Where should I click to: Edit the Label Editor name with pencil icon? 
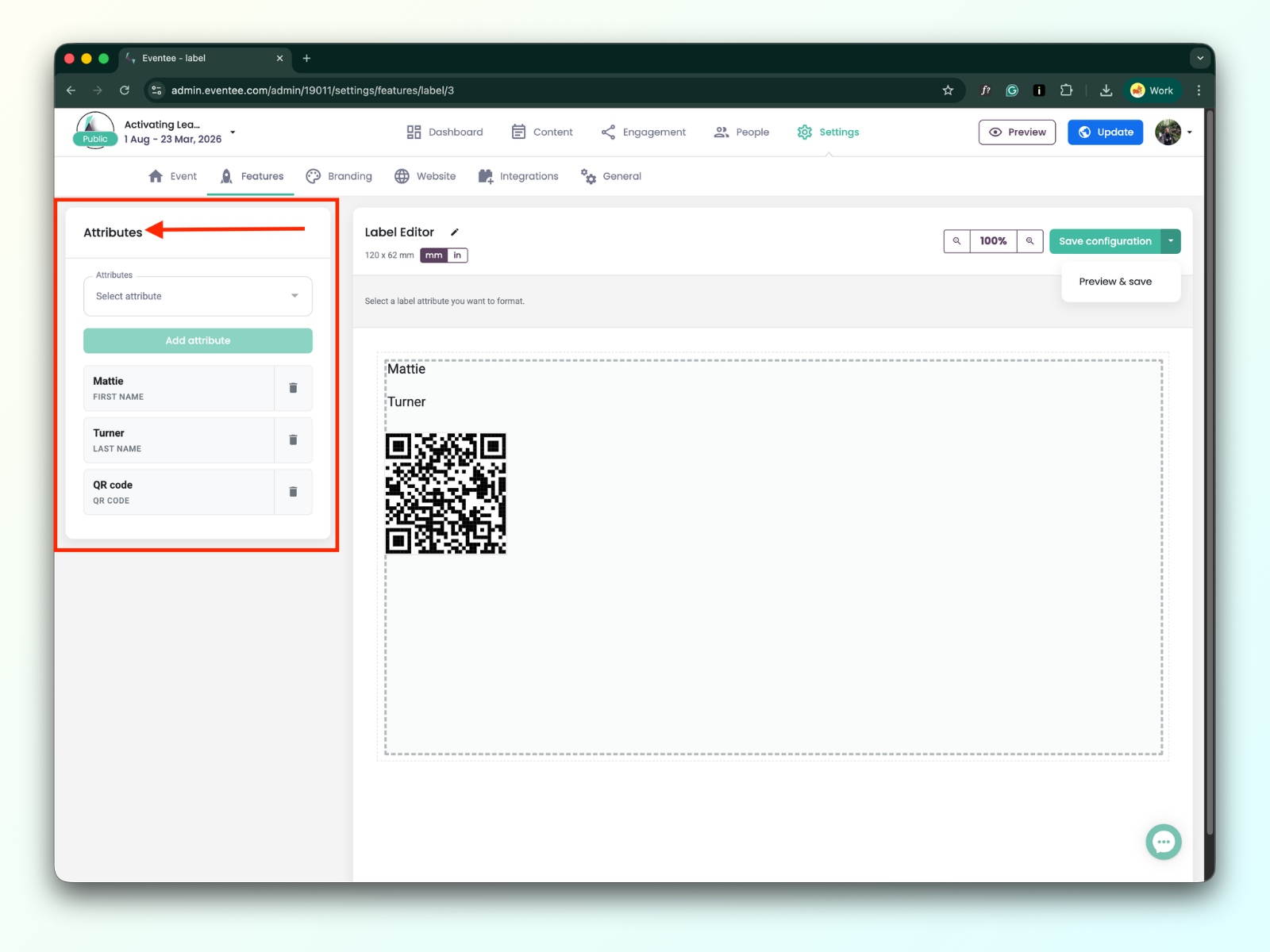pyautogui.click(x=455, y=232)
